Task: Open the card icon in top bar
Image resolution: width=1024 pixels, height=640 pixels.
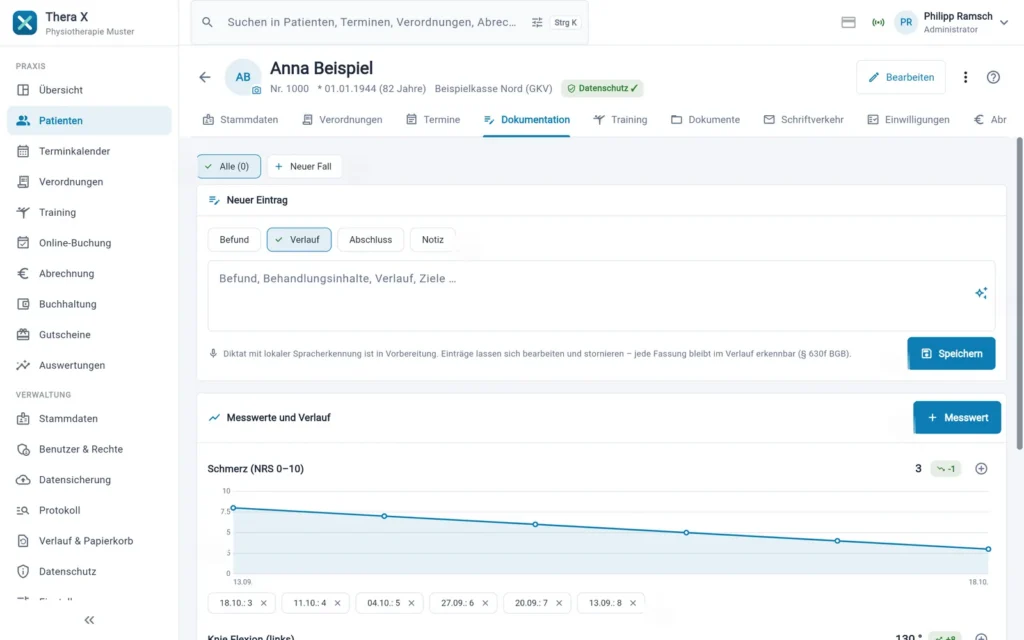Action: (848, 22)
